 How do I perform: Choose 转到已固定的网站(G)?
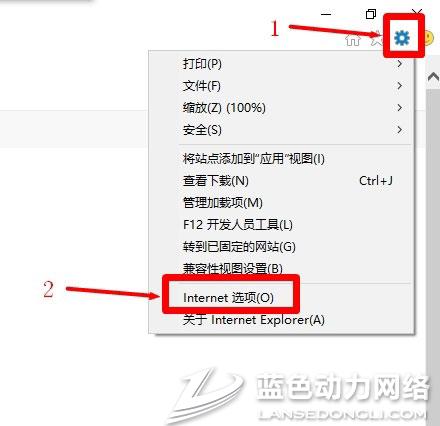281,247
